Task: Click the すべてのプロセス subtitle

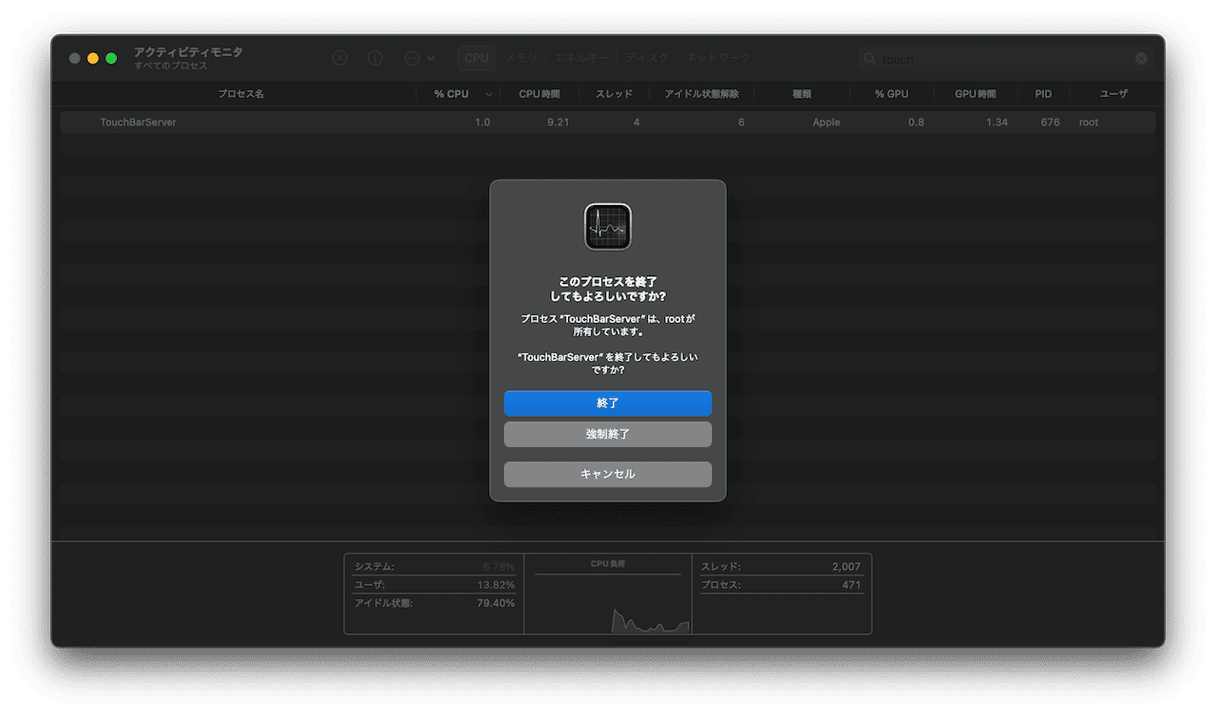Action: pyautogui.click(x=171, y=66)
